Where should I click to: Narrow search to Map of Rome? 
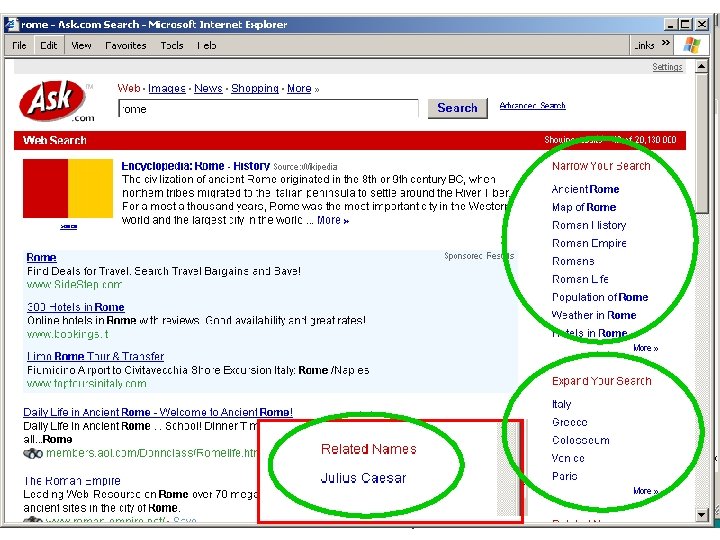(x=584, y=207)
